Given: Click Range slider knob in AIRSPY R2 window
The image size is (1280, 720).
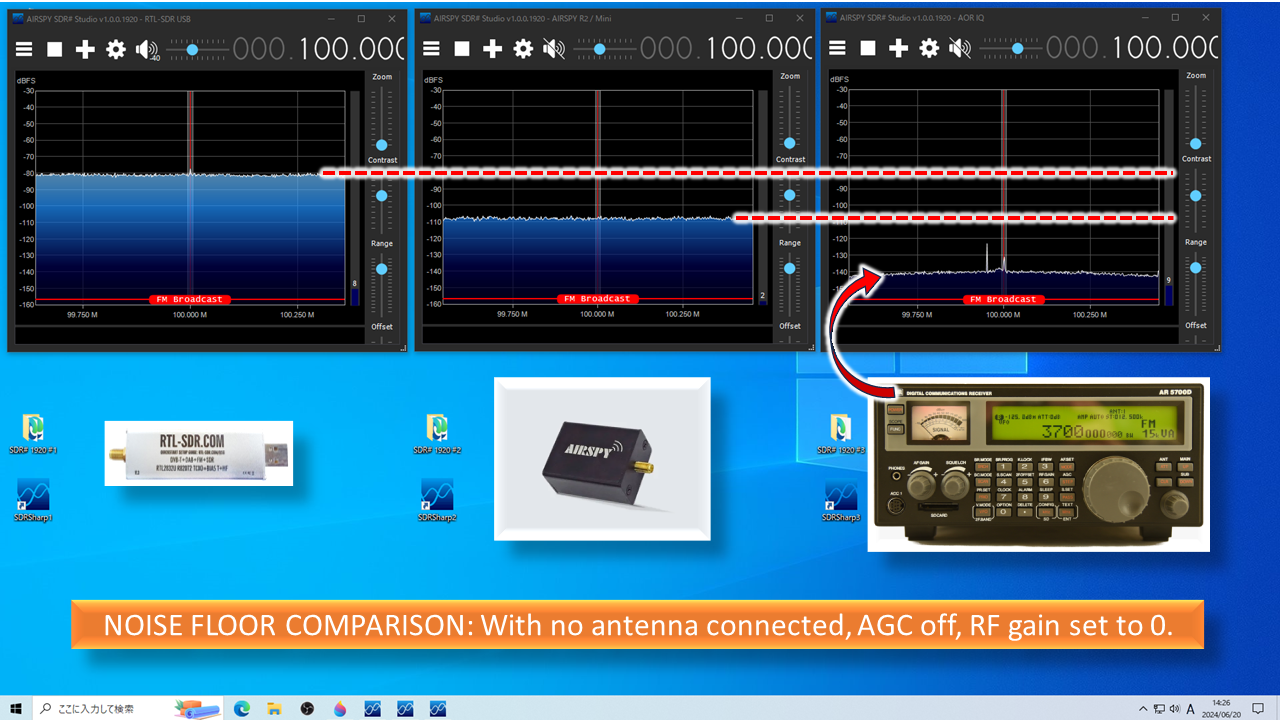Looking at the screenshot, I should (x=790, y=268).
